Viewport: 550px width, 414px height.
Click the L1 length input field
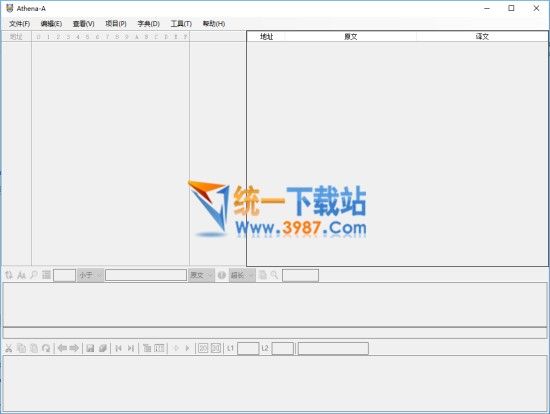click(248, 348)
